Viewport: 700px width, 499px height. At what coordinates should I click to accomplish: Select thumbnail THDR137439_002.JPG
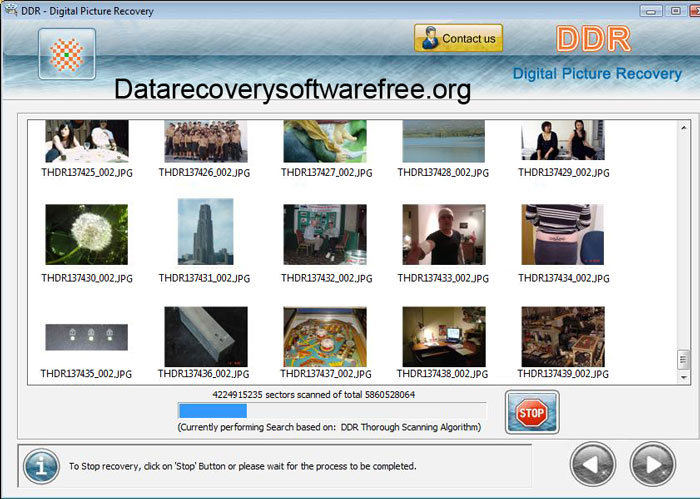[562, 337]
